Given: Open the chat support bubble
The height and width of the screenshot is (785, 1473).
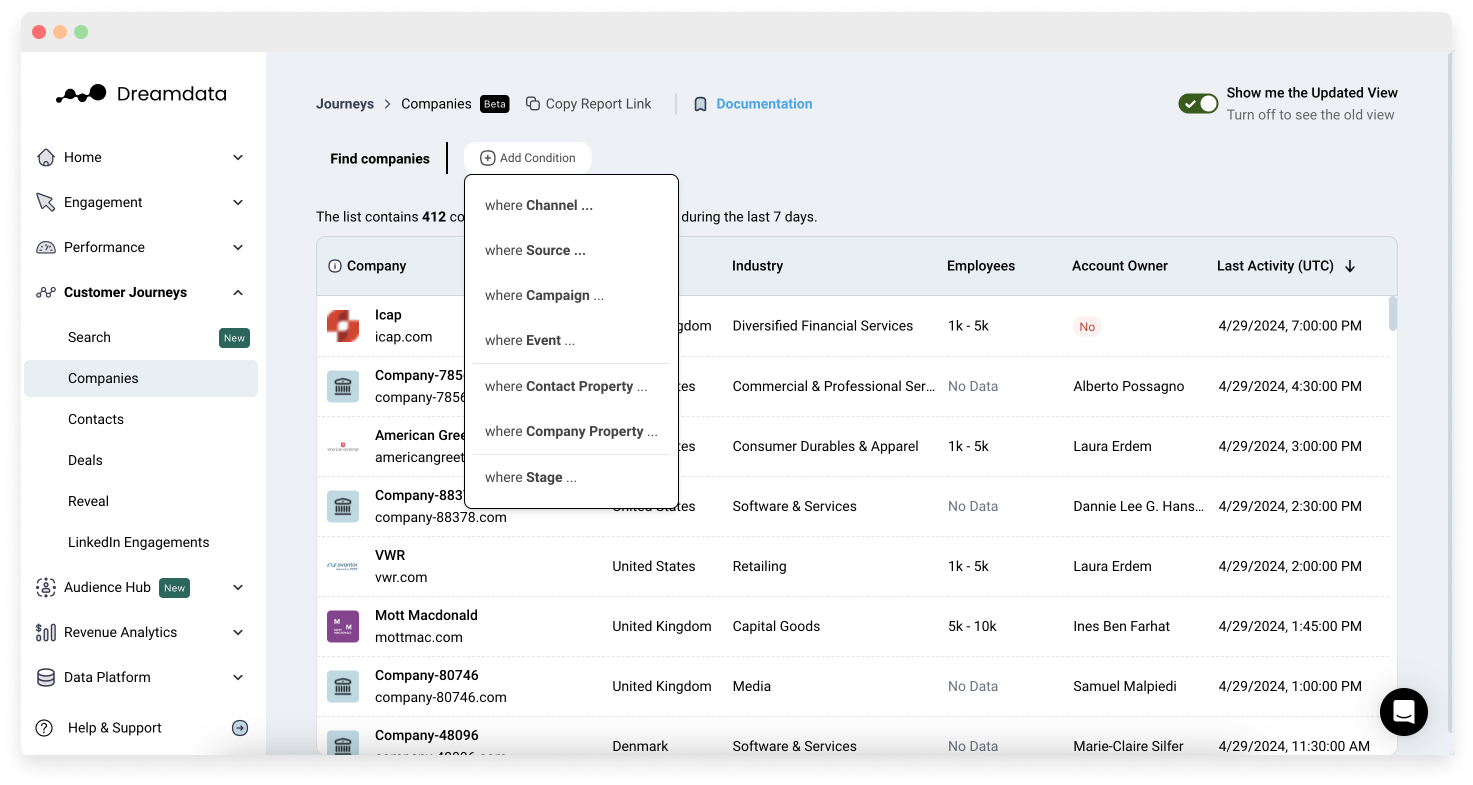Looking at the screenshot, I should (x=1403, y=712).
